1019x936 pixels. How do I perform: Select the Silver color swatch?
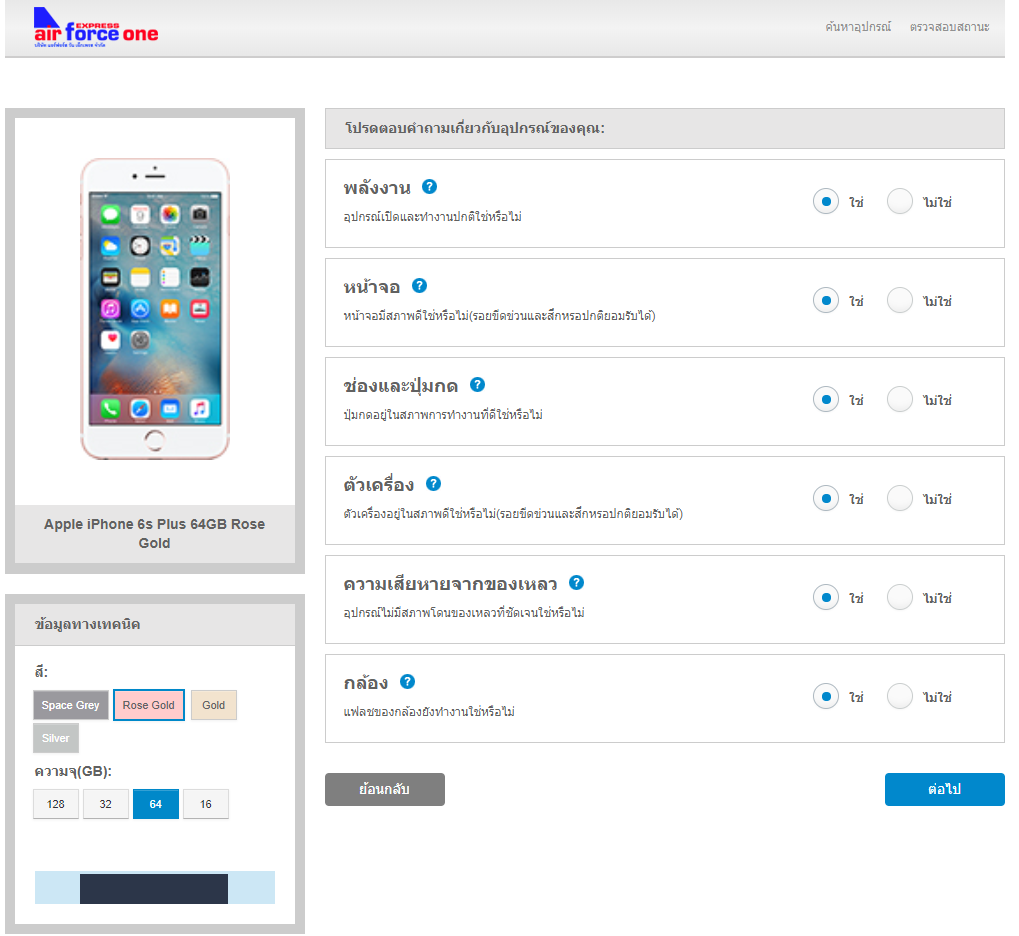tap(56, 738)
